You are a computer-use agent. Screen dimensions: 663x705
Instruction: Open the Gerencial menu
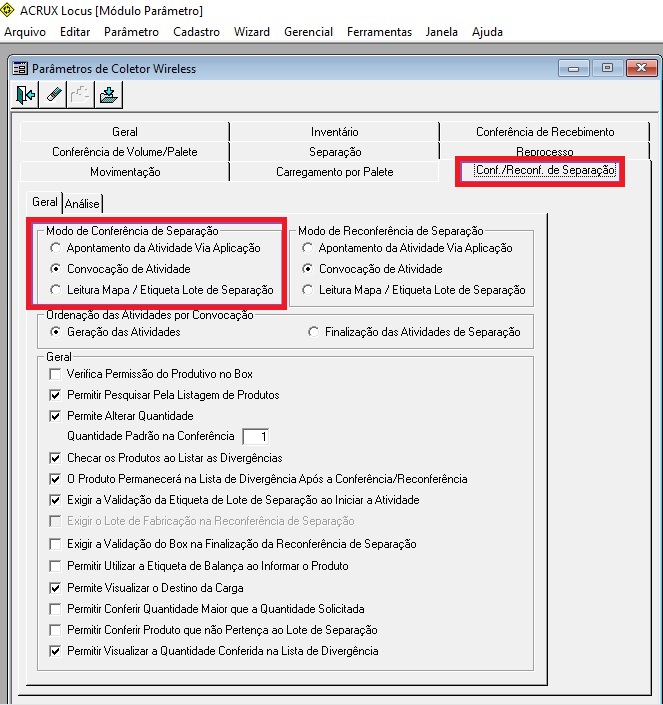pyautogui.click(x=308, y=32)
